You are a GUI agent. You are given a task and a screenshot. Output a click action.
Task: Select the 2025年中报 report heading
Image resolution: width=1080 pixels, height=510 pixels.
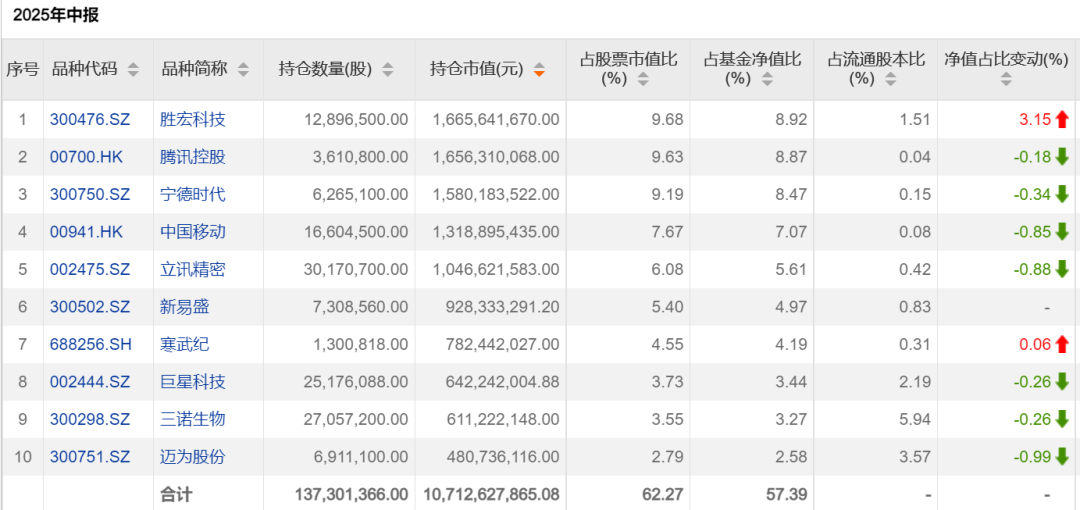pyautogui.click(x=55, y=16)
